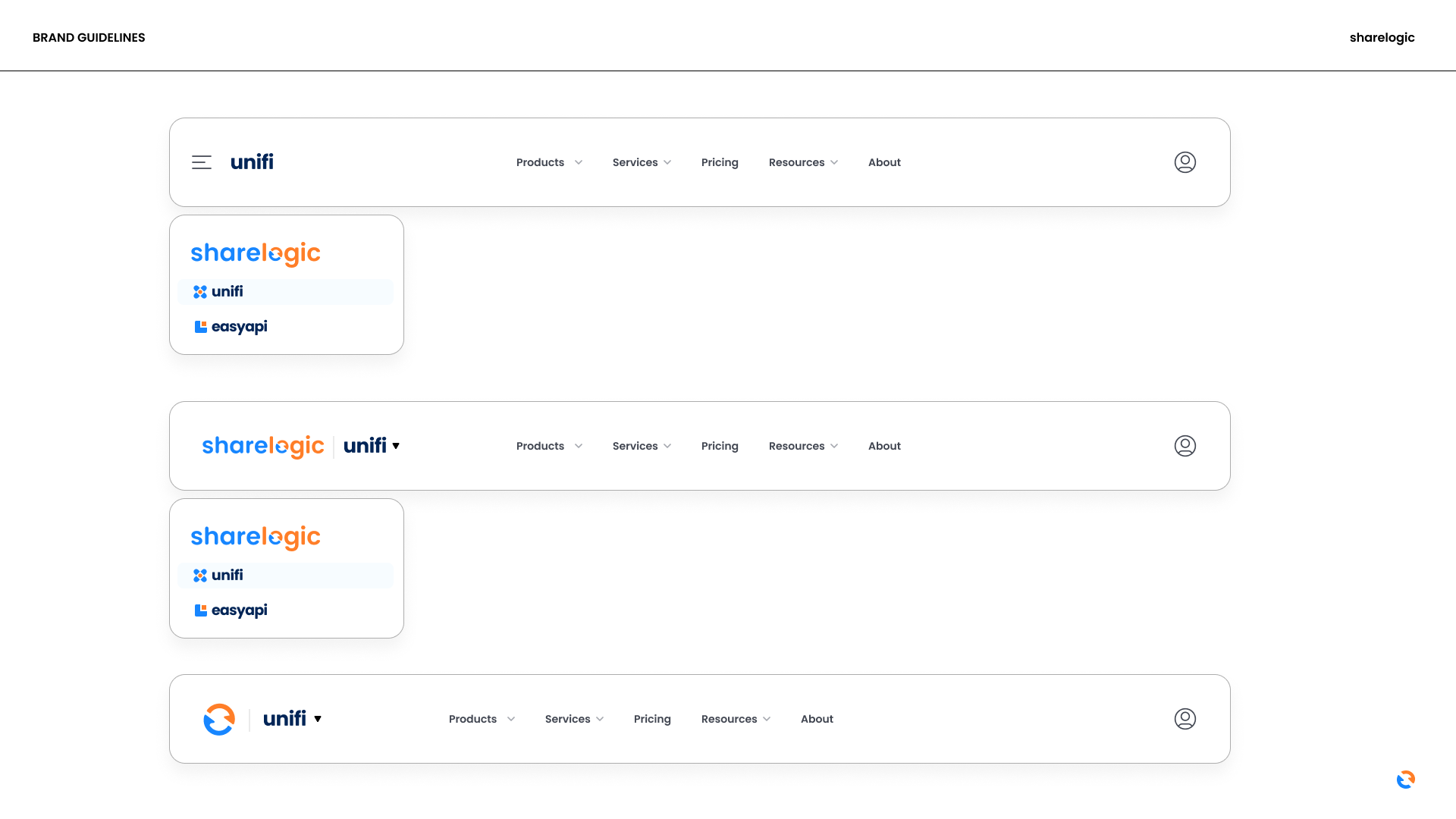1456x819 pixels.
Task: Select the sharelogic icon at bottom right corner
Action: pyautogui.click(x=1405, y=779)
